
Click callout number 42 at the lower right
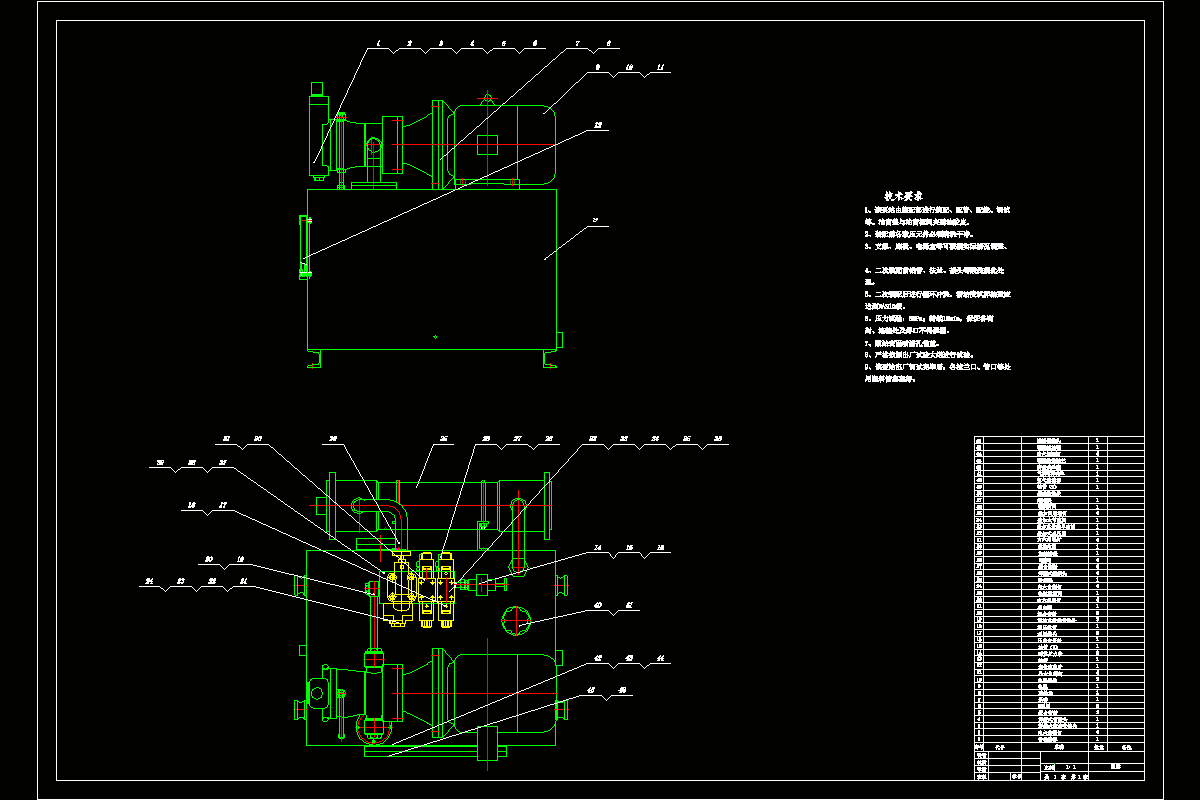pos(598,659)
